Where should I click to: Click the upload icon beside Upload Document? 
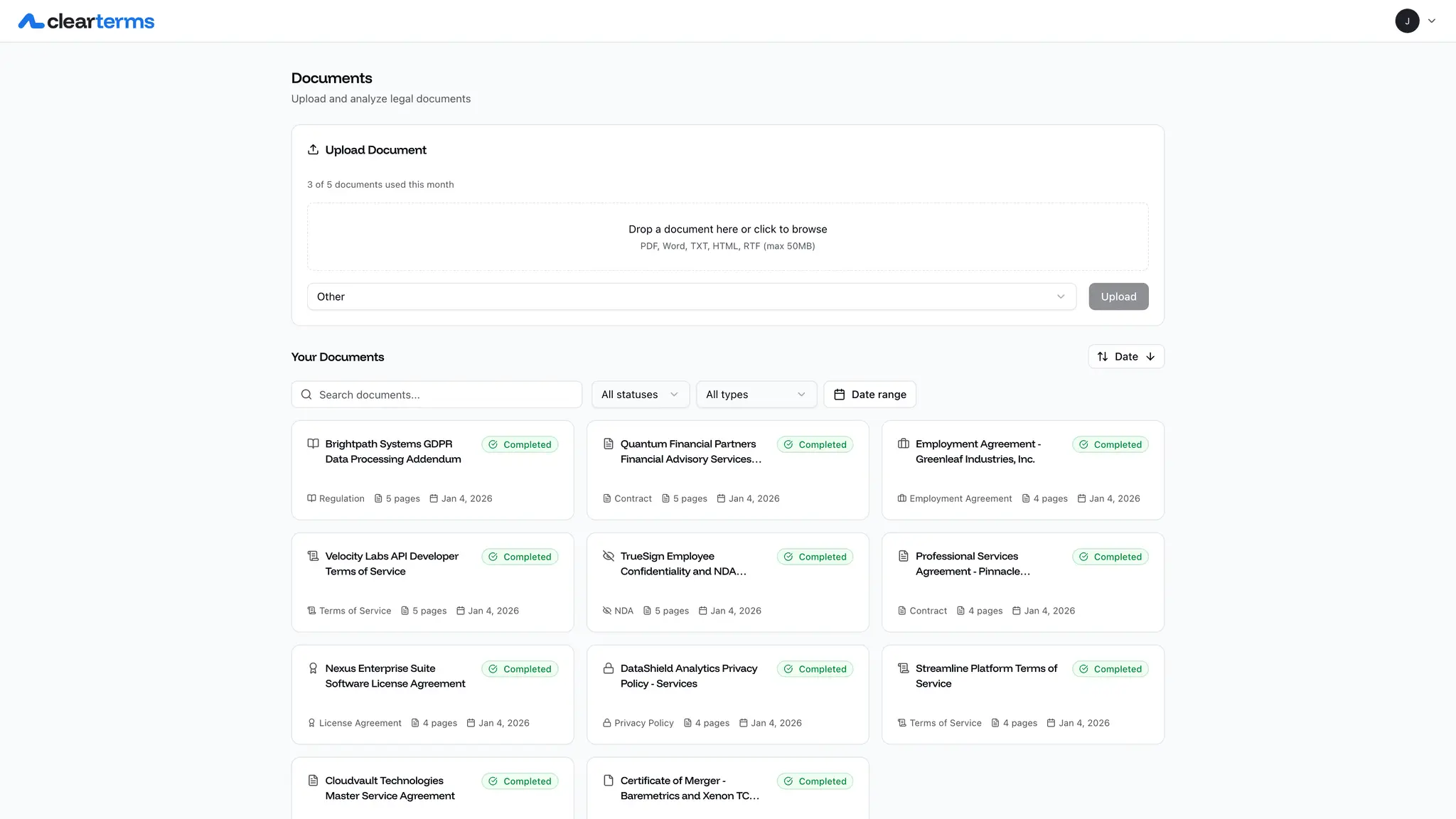pos(313,149)
